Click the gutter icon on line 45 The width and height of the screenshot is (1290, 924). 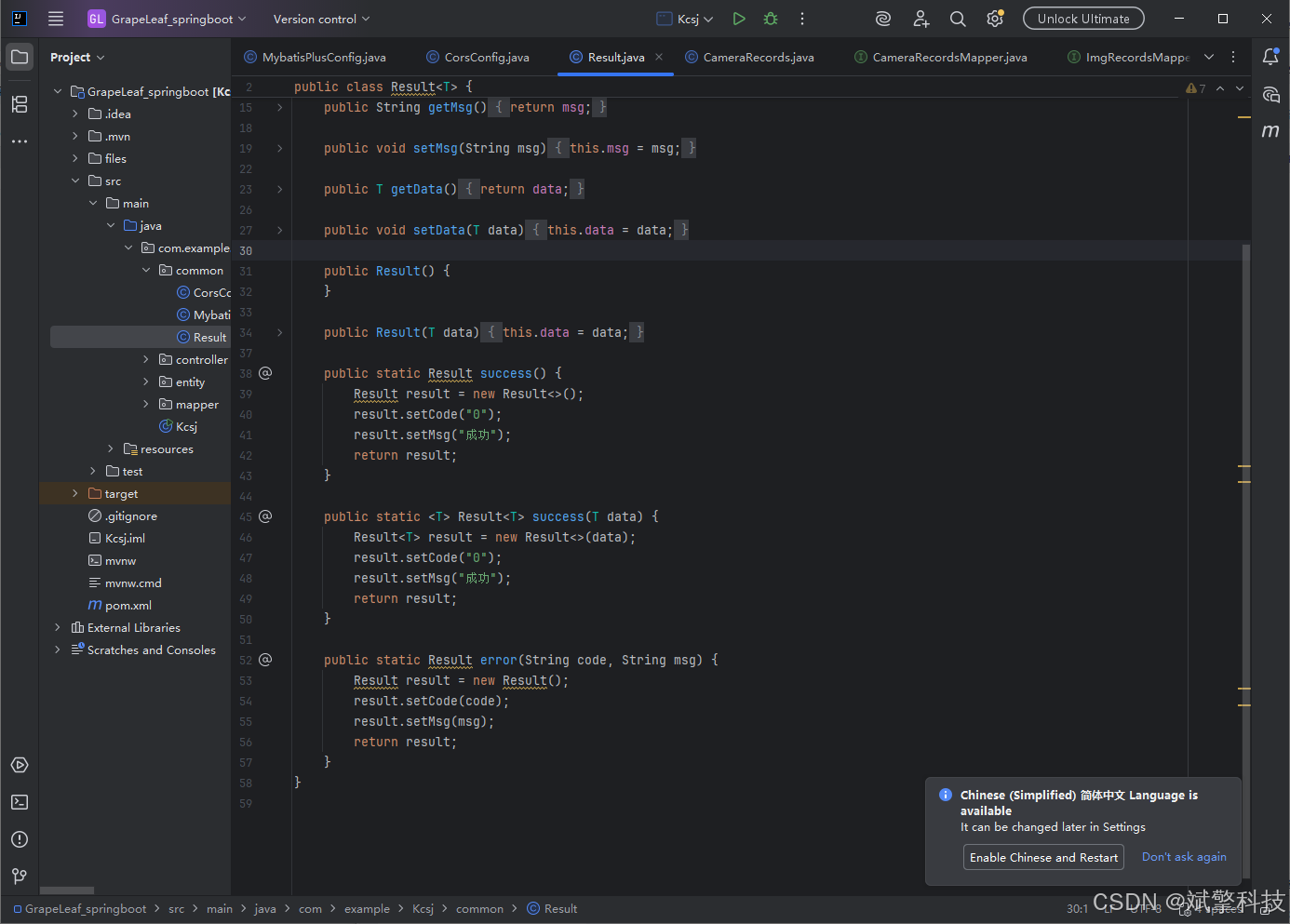265,516
